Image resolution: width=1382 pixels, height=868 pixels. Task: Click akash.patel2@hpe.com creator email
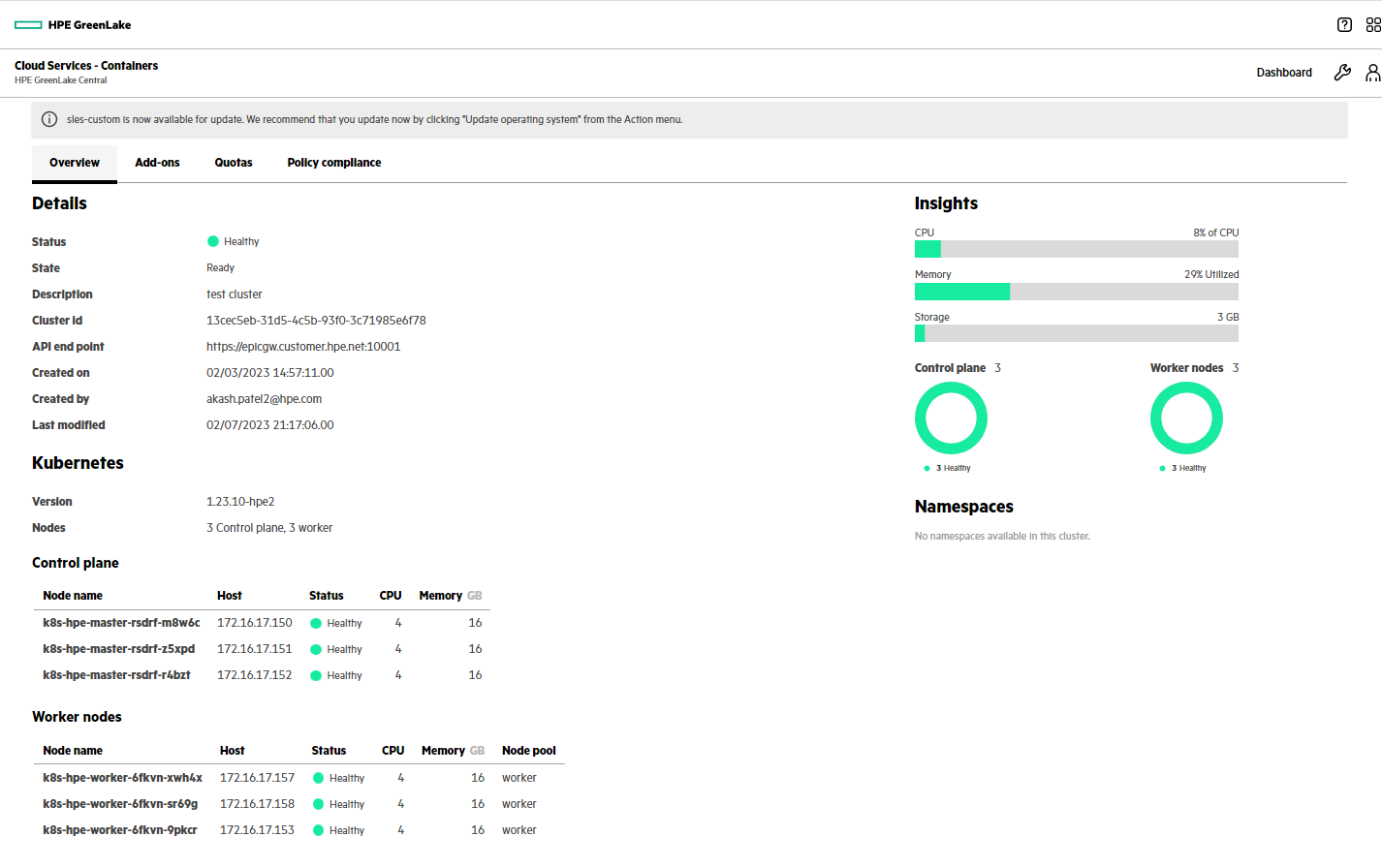click(x=264, y=399)
